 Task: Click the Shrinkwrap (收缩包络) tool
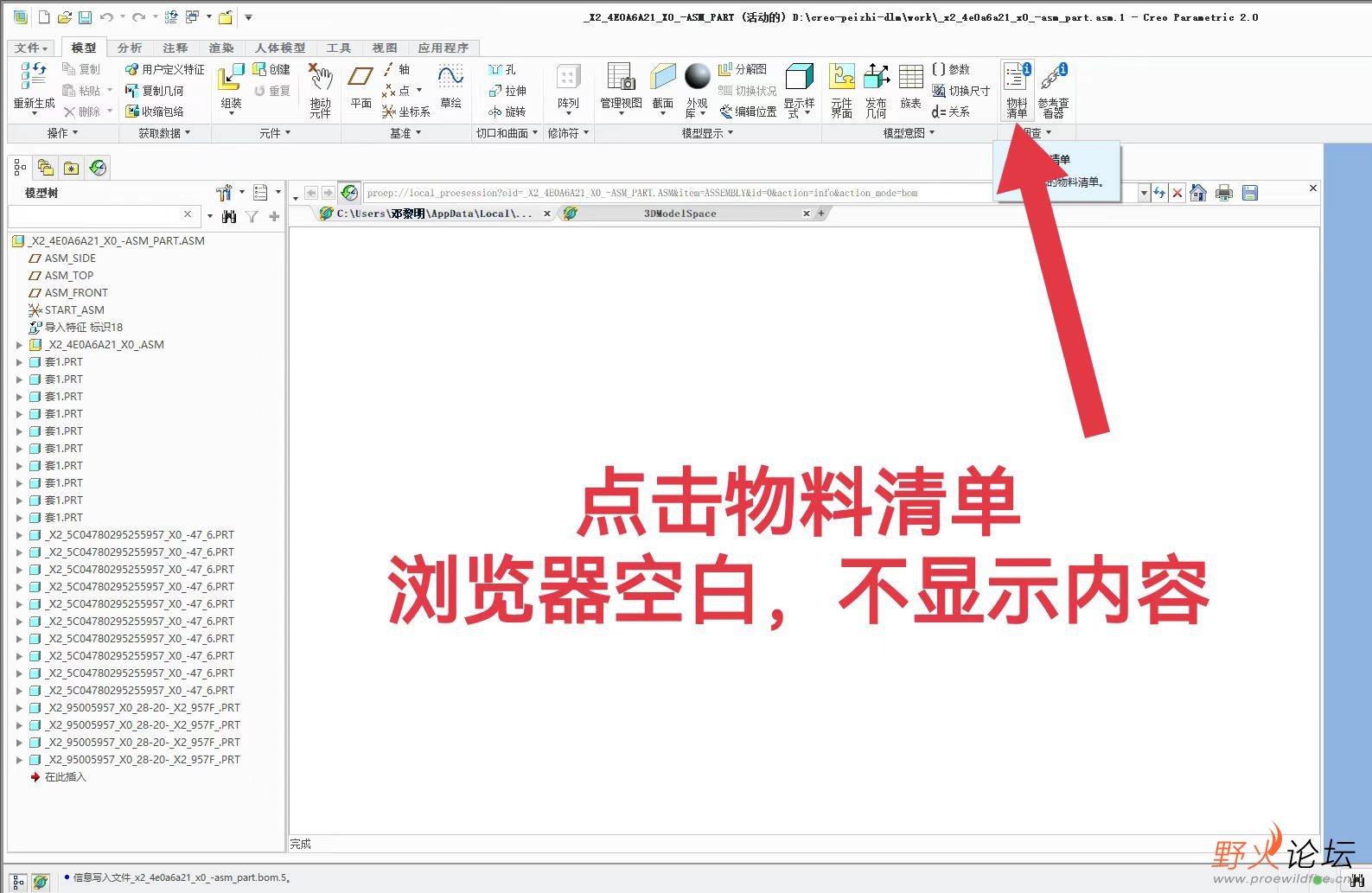tap(154, 112)
